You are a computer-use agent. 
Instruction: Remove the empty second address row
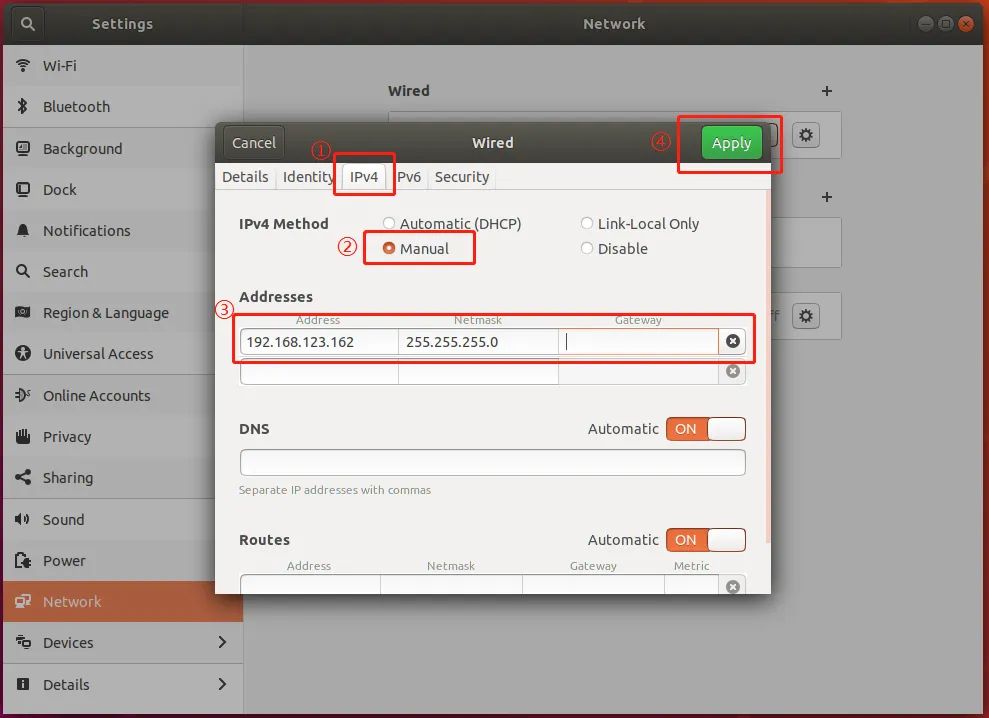point(732,371)
